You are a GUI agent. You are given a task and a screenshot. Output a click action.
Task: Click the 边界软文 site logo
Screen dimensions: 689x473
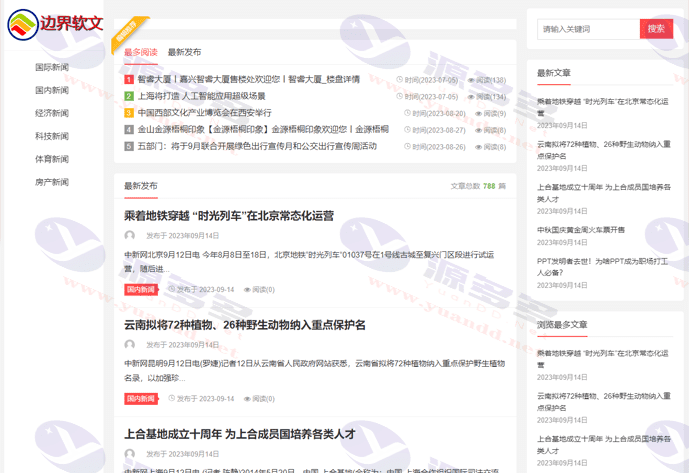pos(55,24)
